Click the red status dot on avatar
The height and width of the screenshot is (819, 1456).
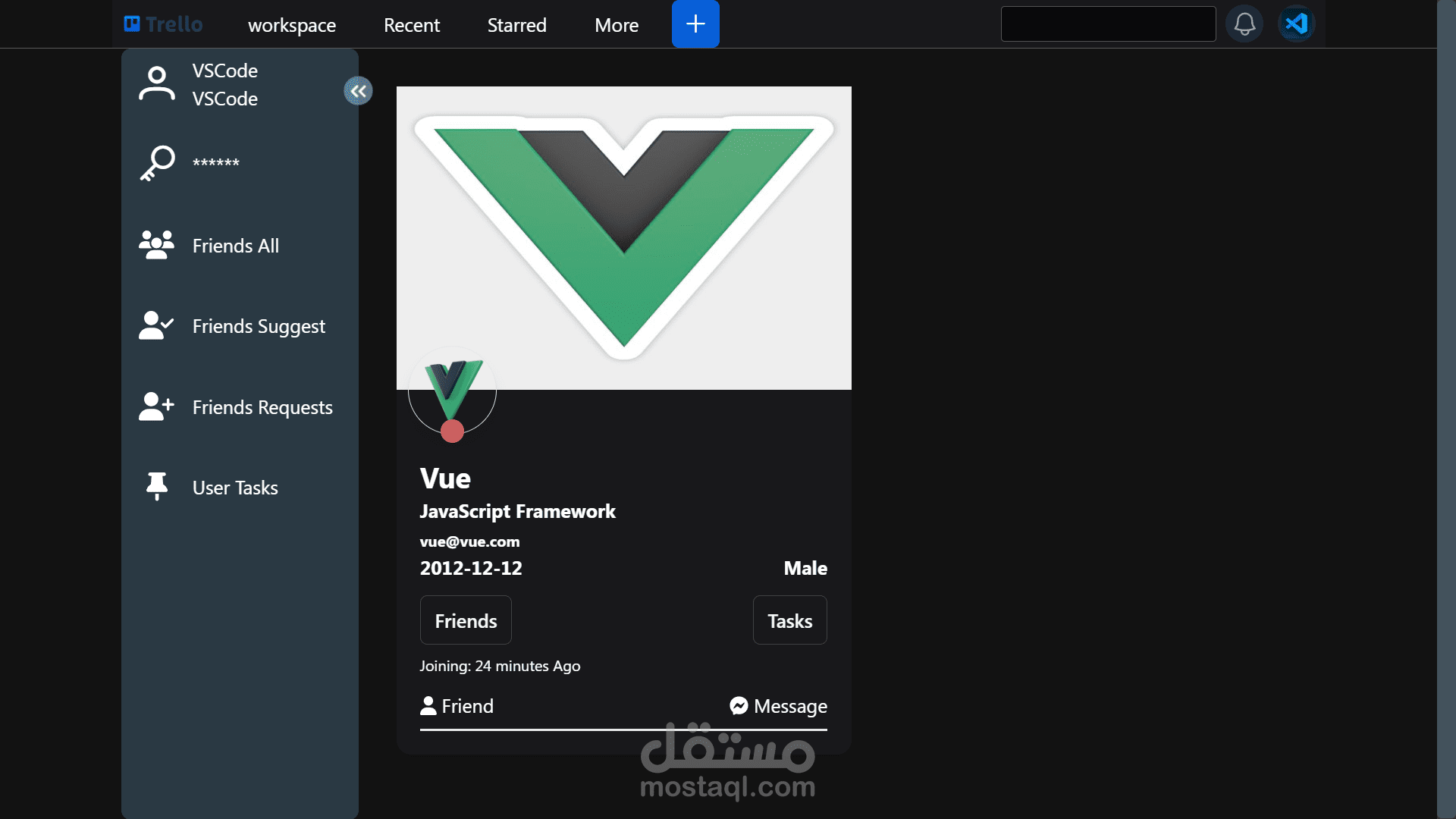point(452,431)
